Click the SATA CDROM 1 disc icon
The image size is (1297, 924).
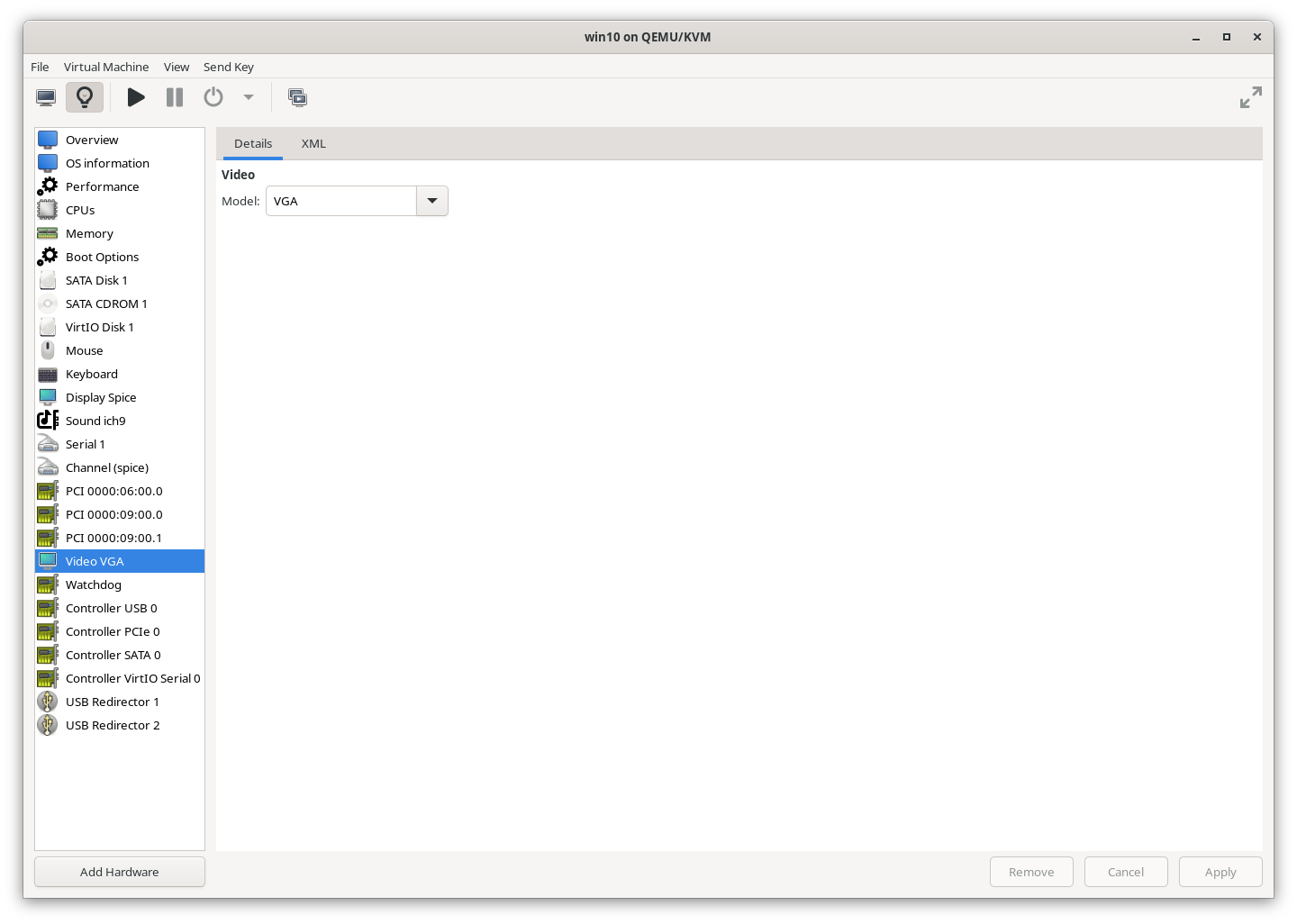tap(48, 303)
